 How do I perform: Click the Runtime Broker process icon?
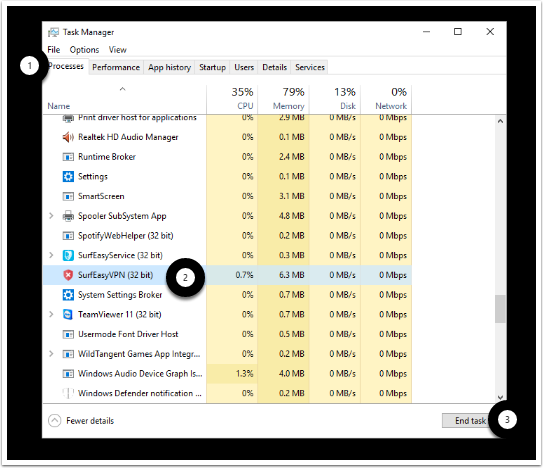(x=68, y=157)
